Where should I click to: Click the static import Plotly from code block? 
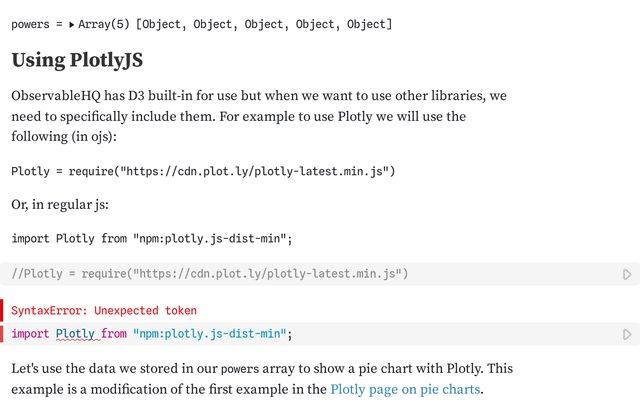[x=152, y=238]
